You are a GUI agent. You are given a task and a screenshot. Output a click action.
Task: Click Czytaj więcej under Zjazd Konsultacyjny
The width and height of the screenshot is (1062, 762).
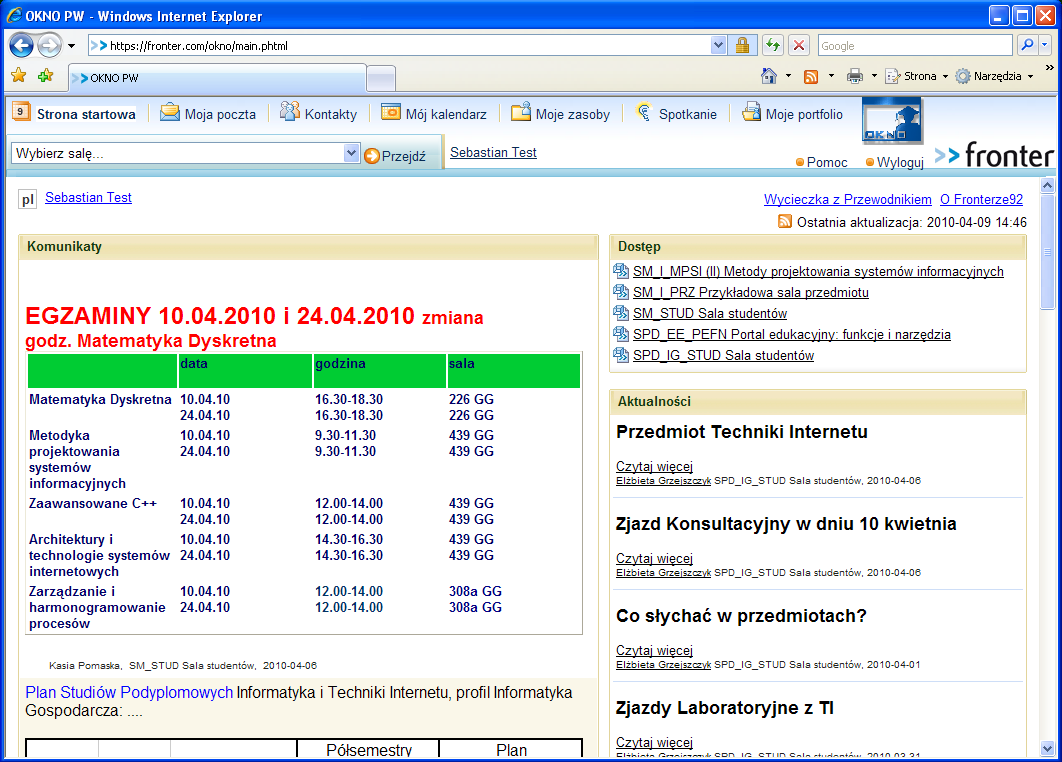[x=654, y=558]
